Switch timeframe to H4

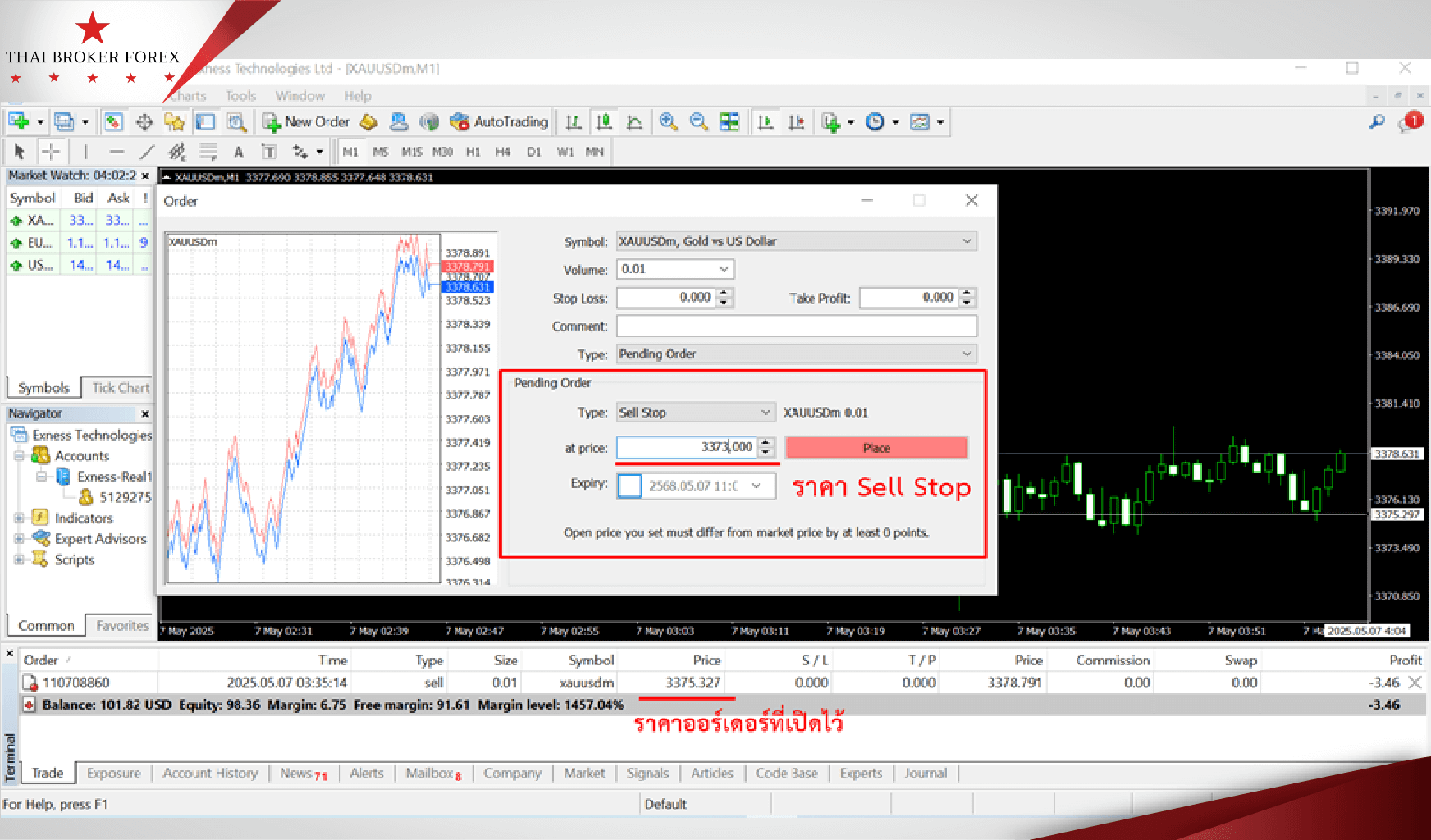click(x=502, y=152)
